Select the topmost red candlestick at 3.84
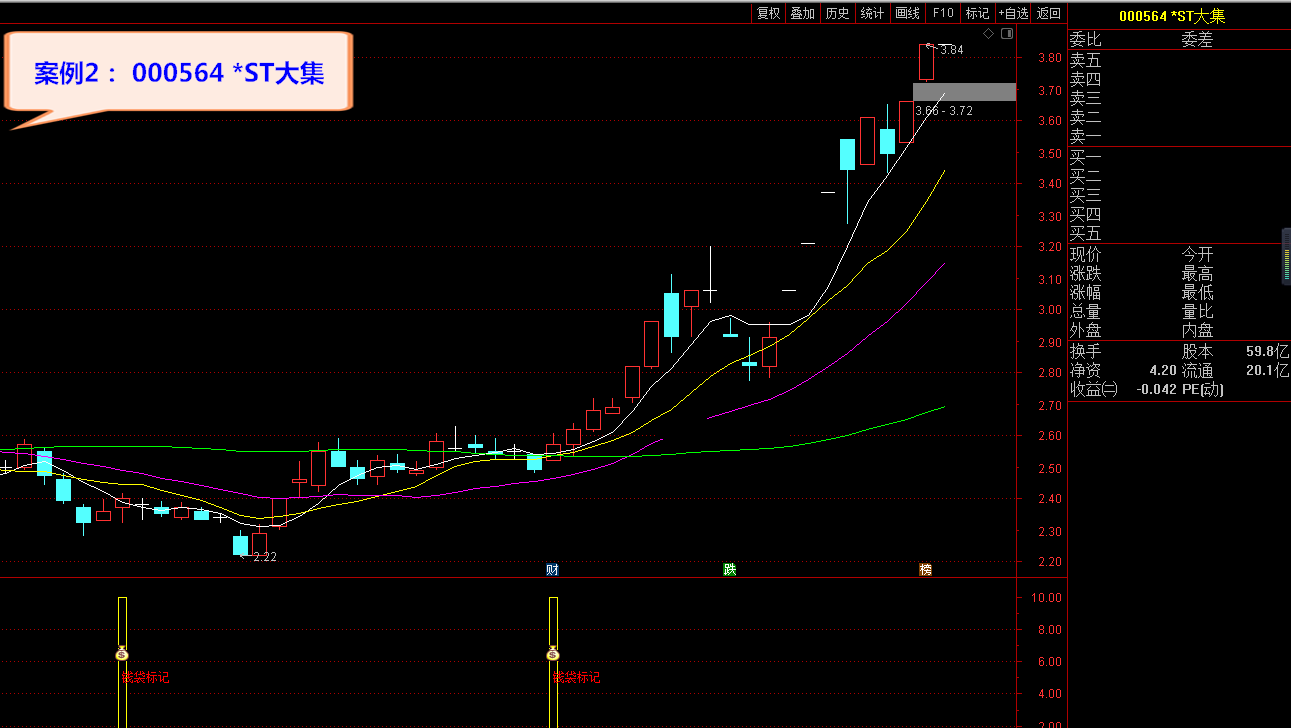1291x728 pixels. (926, 62)
